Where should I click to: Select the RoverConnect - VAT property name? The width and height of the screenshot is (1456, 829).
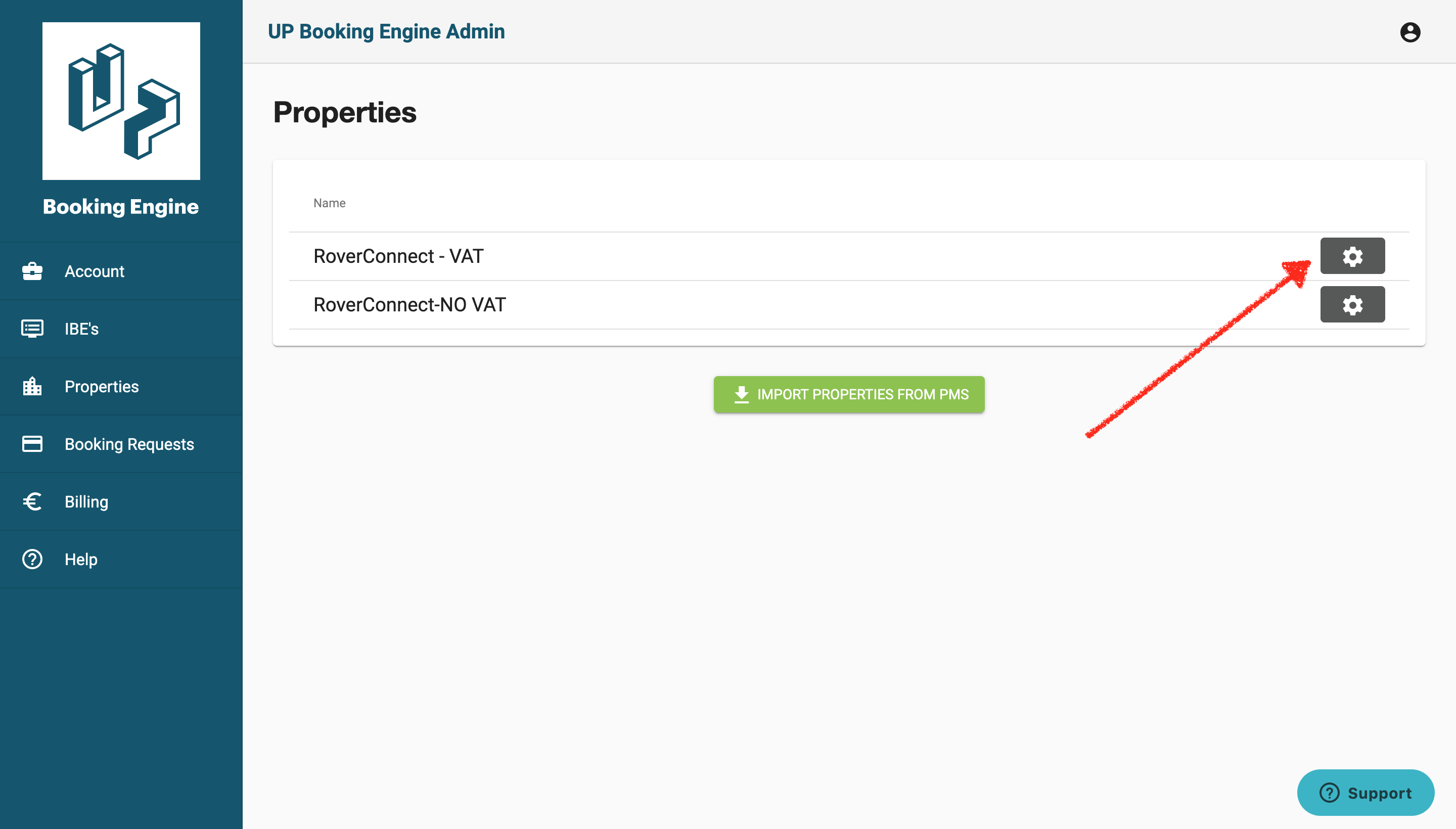pos(398,256)
